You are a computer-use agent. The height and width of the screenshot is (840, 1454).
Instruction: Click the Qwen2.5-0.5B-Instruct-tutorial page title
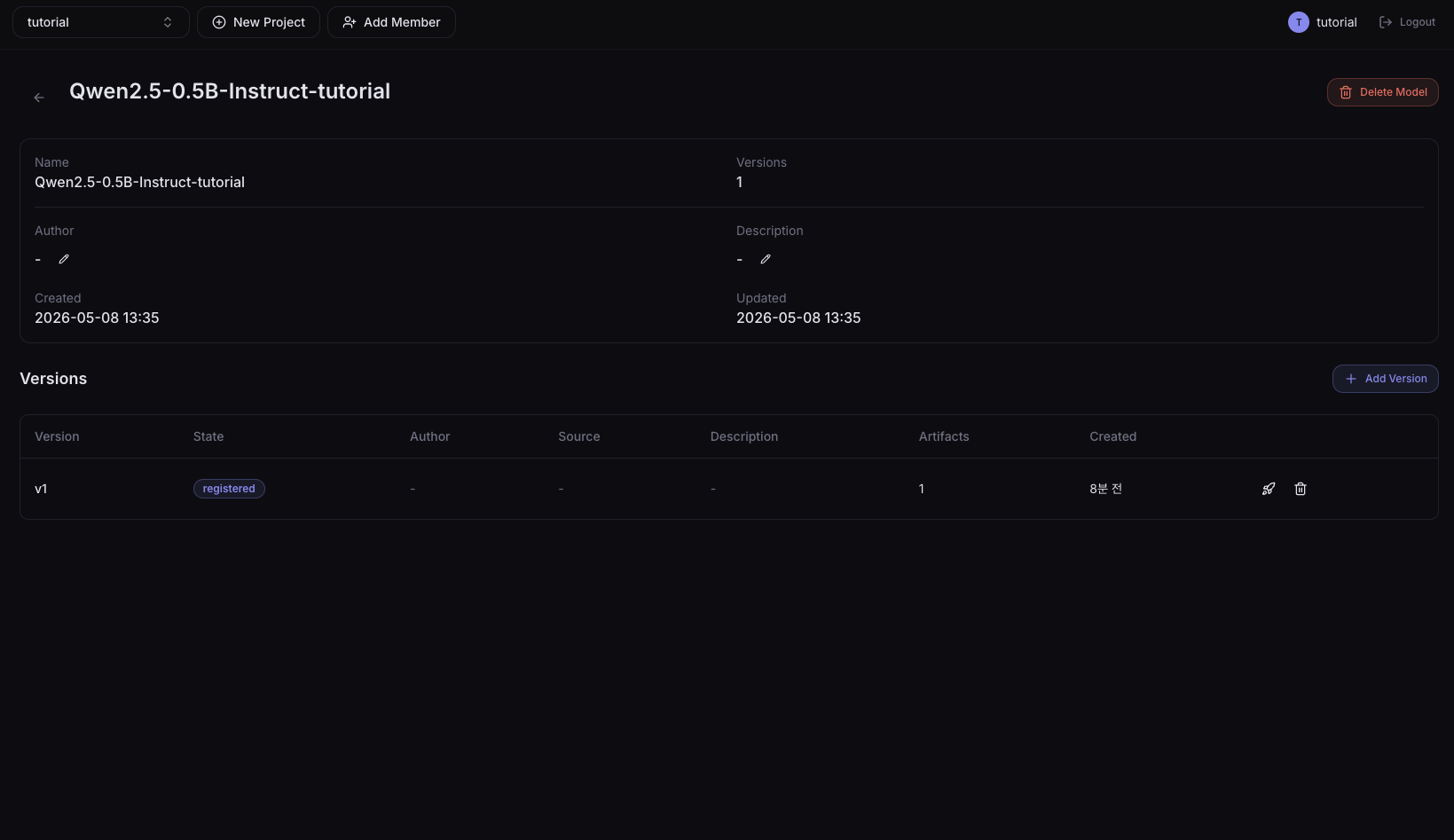[230, 91]
